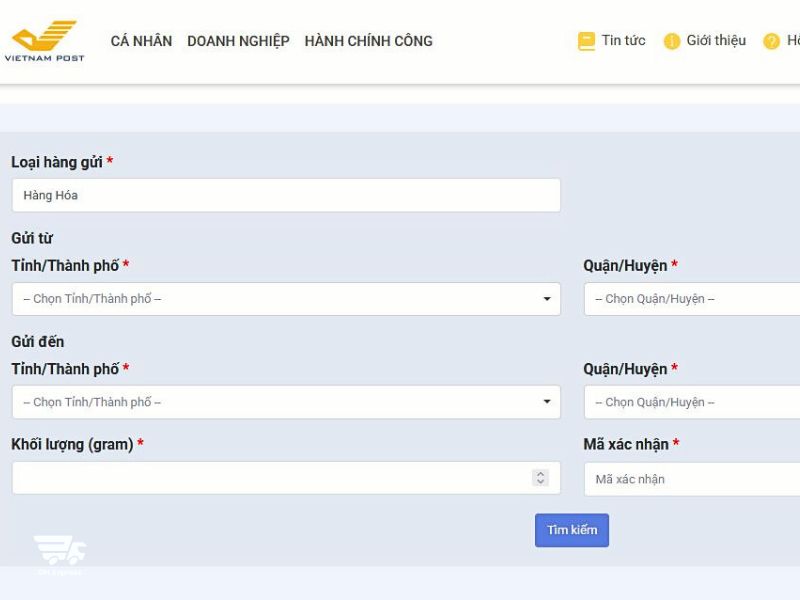Increase weight with the stepper up arrow
This screenshot has height=600, width=800.
[541, 474]
